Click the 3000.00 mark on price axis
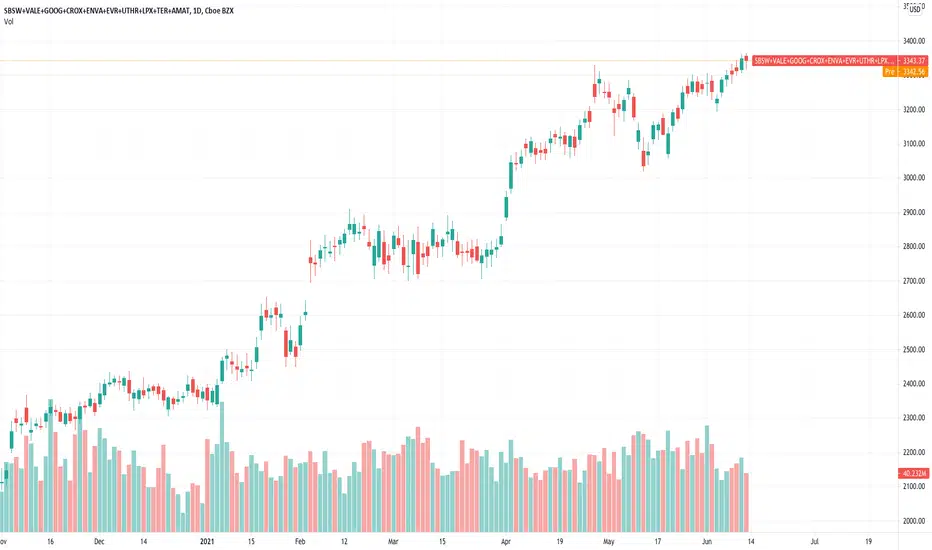Viewport: 932px width, 550px height. coord(914,178)
